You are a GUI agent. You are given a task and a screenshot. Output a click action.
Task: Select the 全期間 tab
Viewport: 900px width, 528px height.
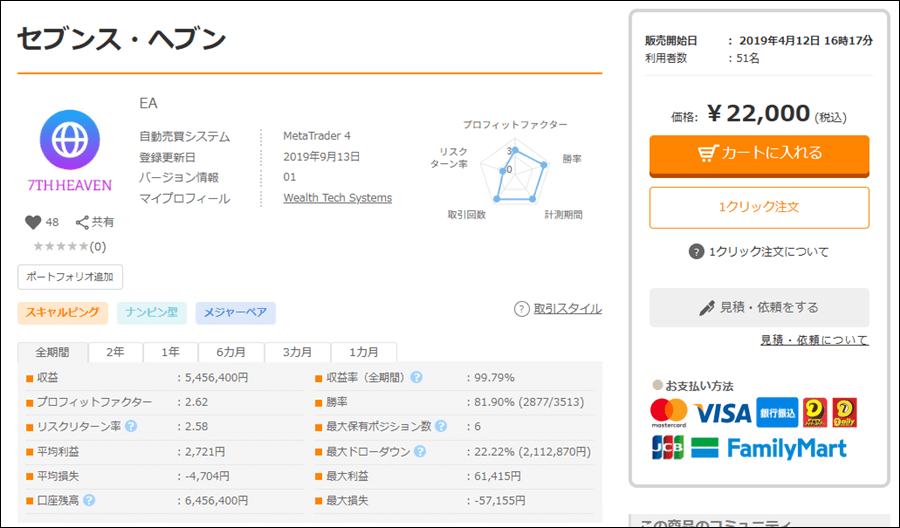(52, 352)
